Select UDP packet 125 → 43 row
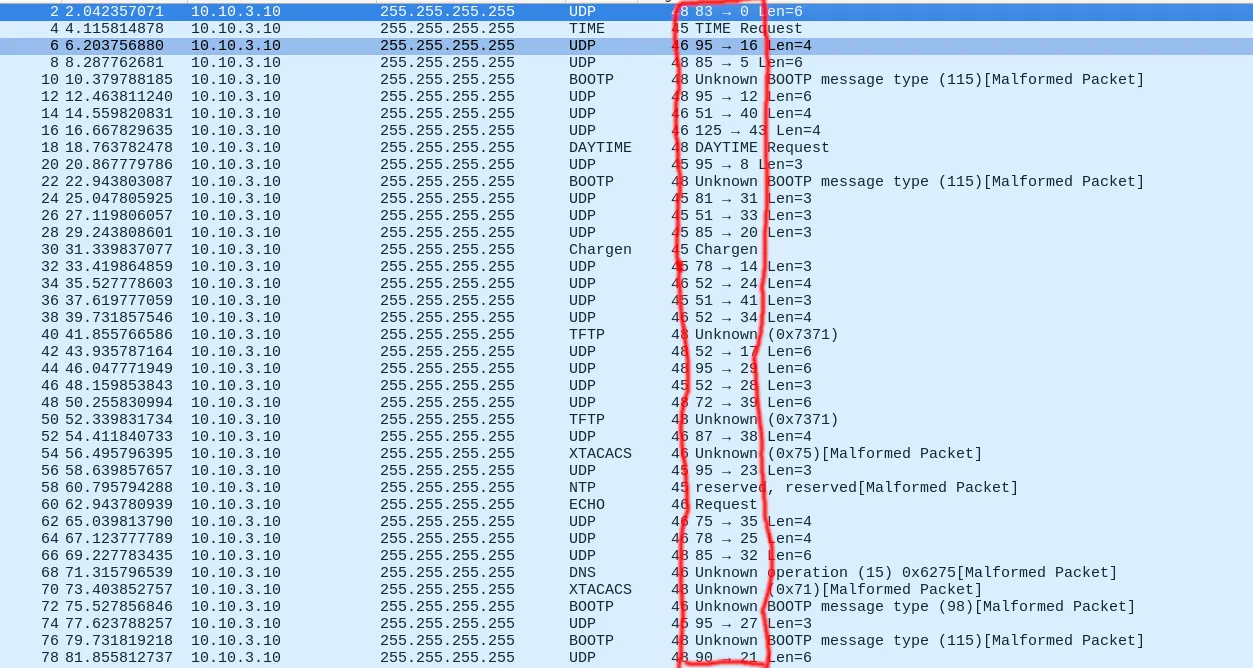This screenshot has height=668, width=1253. (x=400, y=131)
